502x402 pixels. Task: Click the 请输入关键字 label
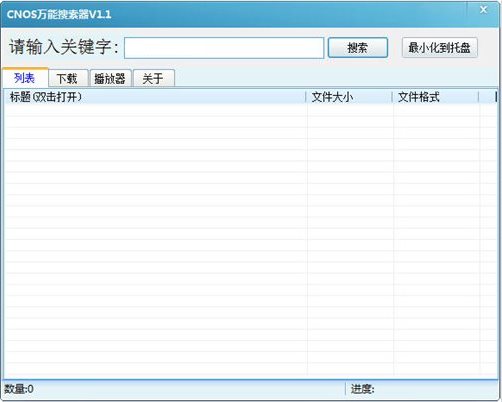coord(63,47)
